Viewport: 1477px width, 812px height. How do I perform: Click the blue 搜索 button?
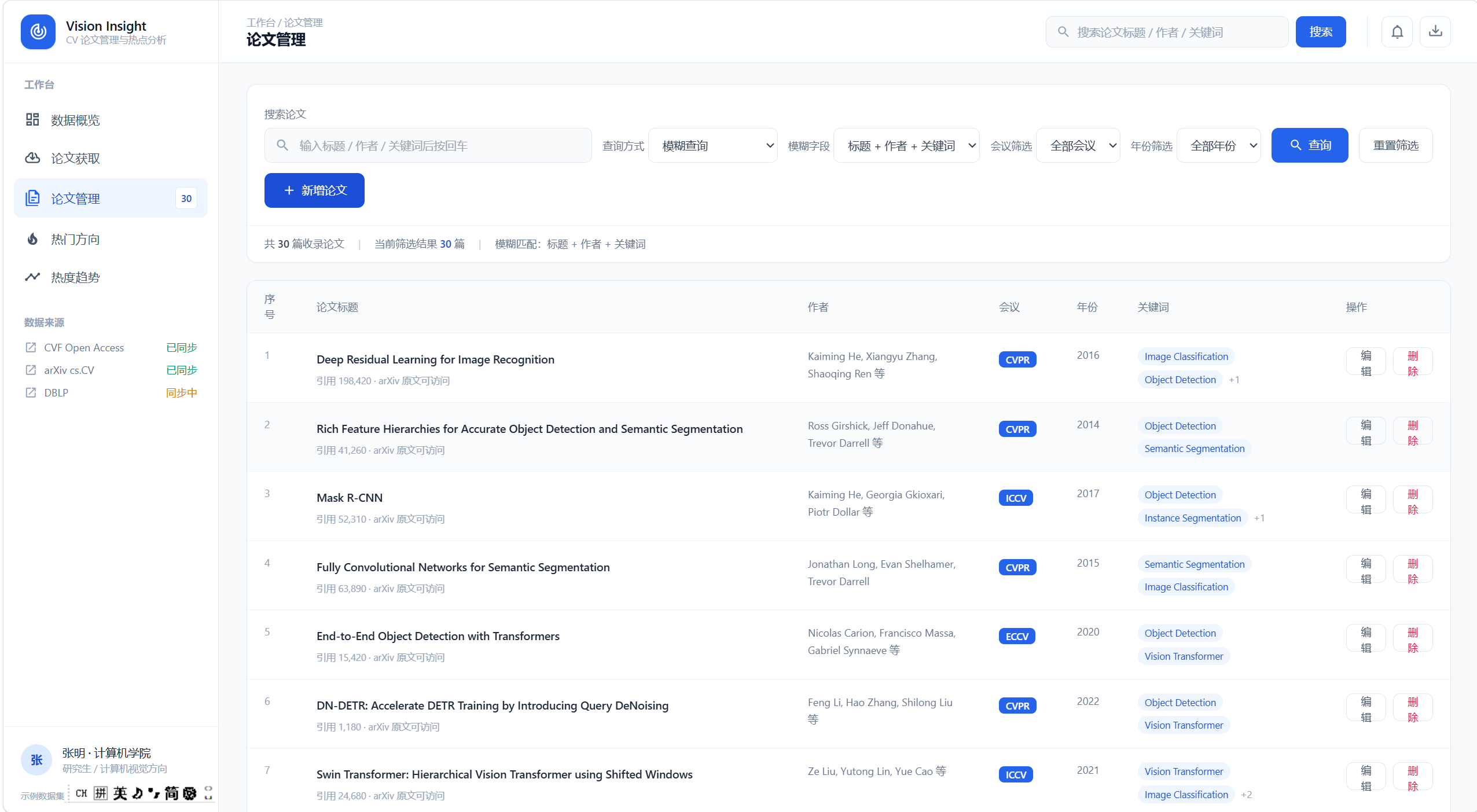point(1321,32)
